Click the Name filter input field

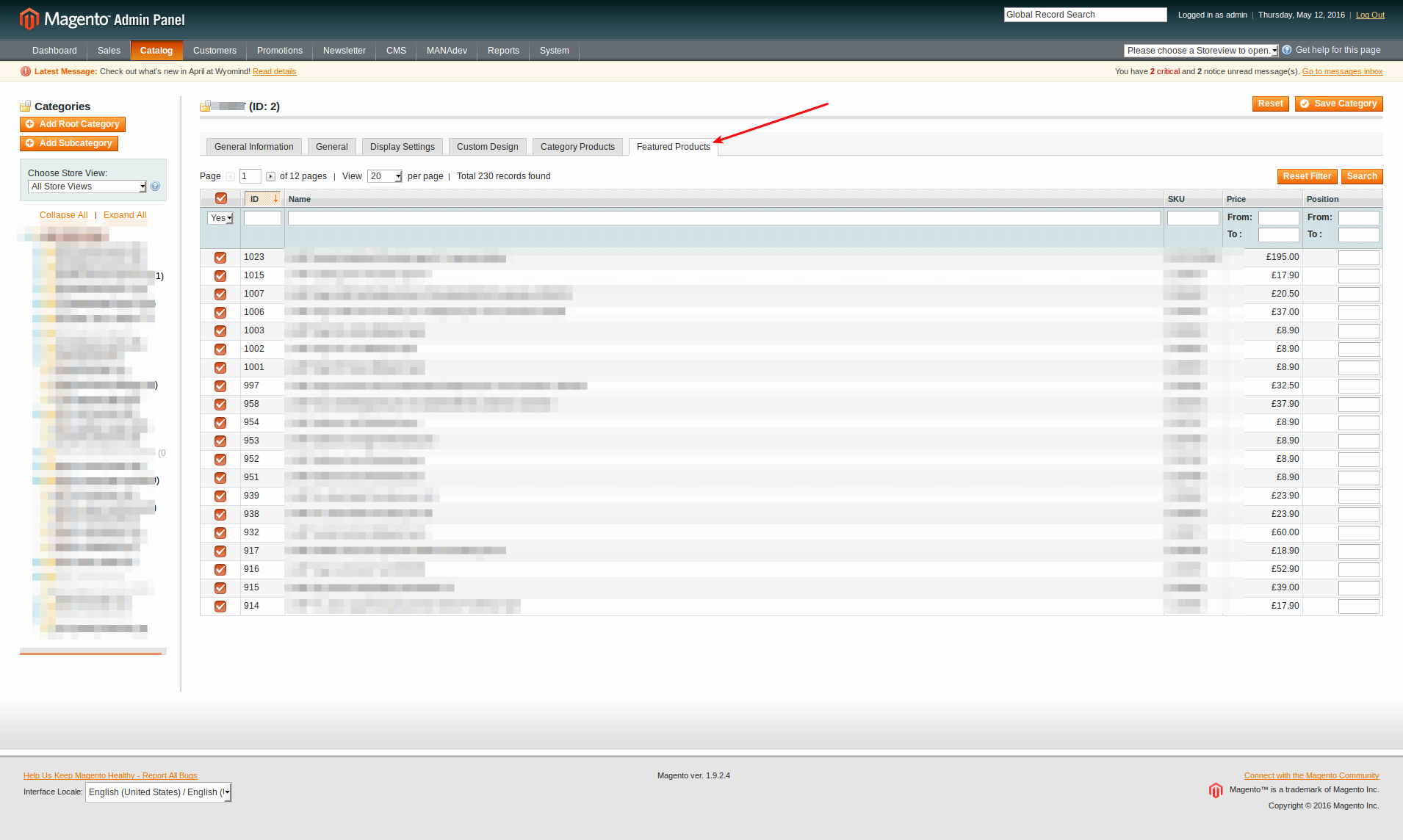pos(724,218)
